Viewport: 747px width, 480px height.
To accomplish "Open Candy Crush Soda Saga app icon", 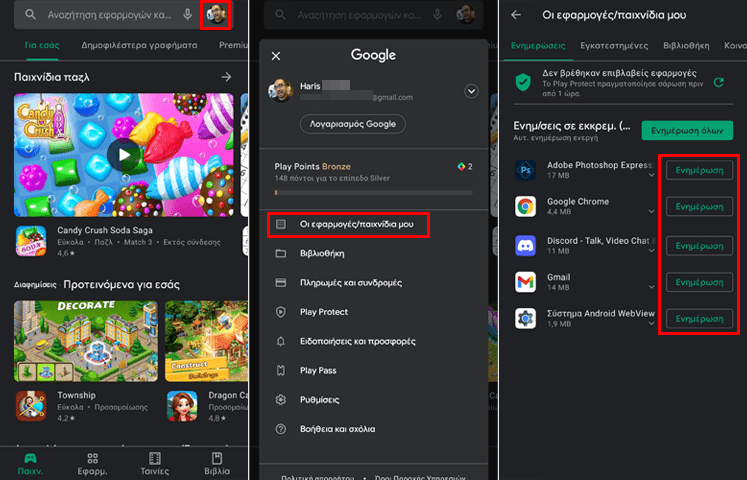I will 31,241.
